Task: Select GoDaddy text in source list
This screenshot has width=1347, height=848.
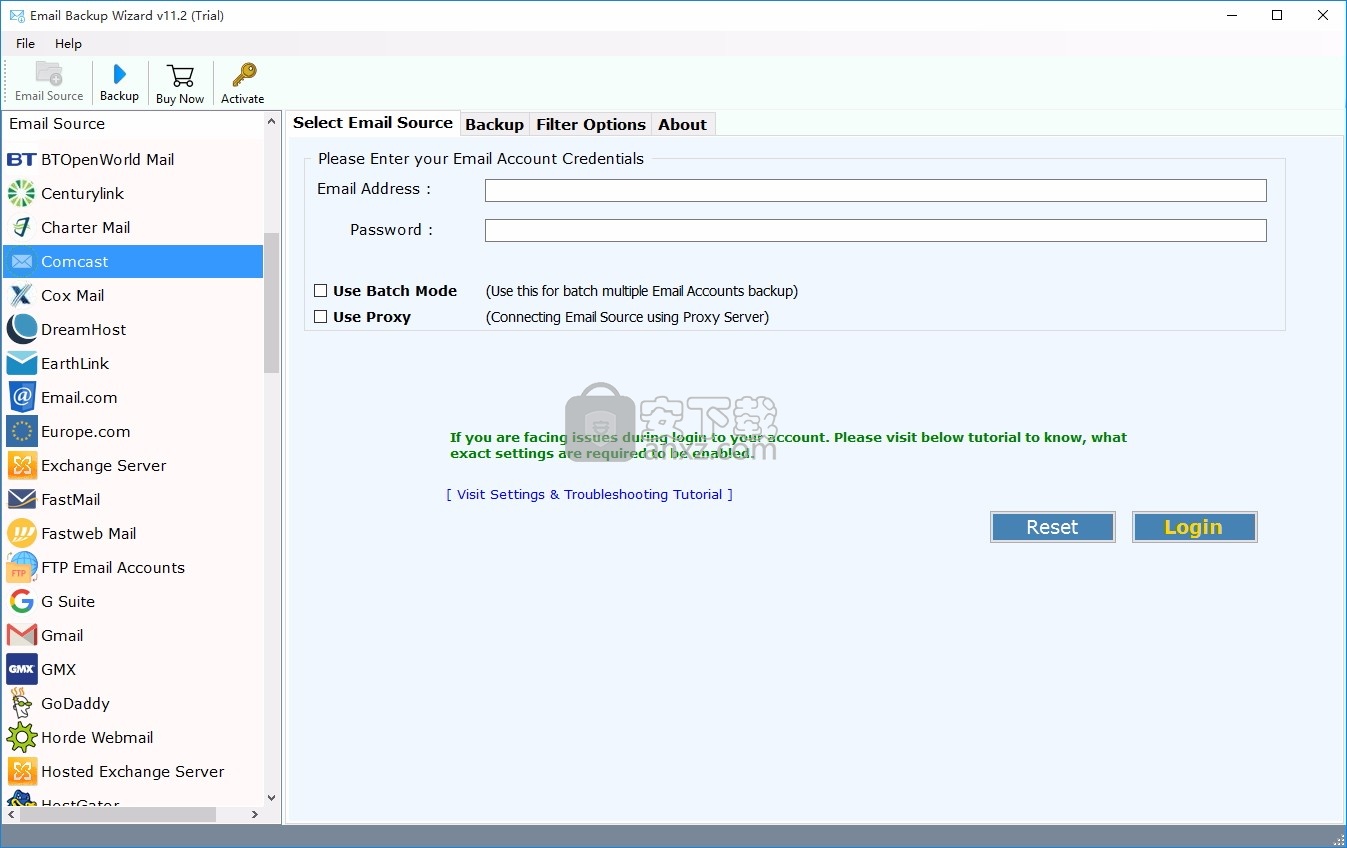Action: [75, 703]
